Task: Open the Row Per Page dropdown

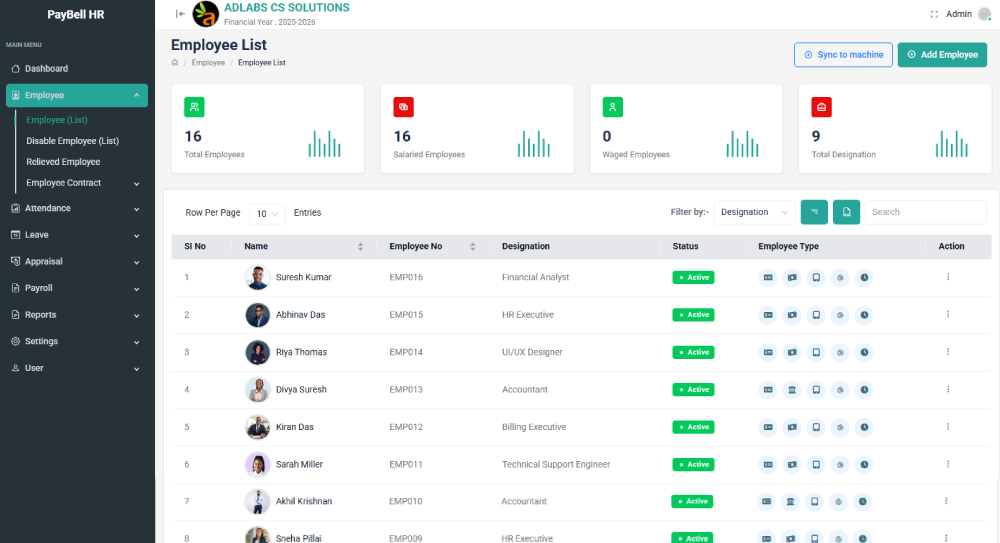Action: click(267, 213)
